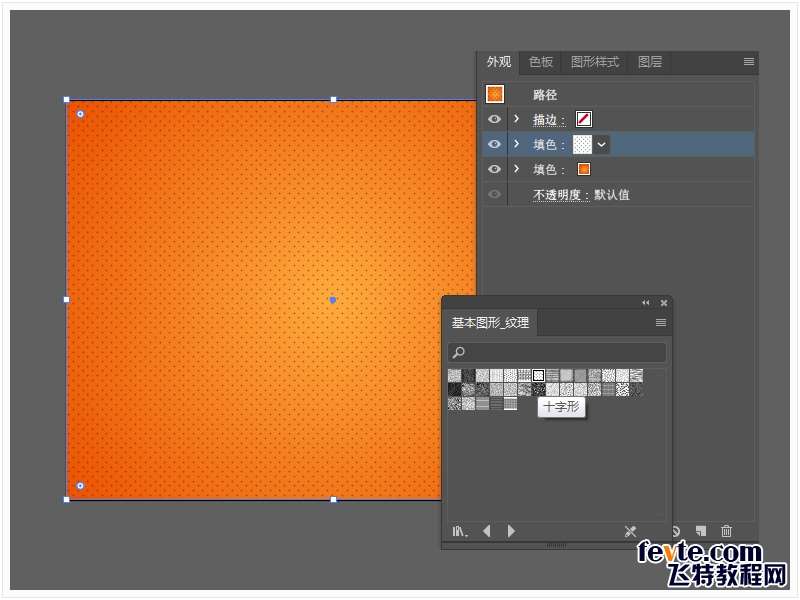Toggle visibility of the pattern 填色 row
The image size is (800, 600).
pyautogui.click(x=494, y=144)
